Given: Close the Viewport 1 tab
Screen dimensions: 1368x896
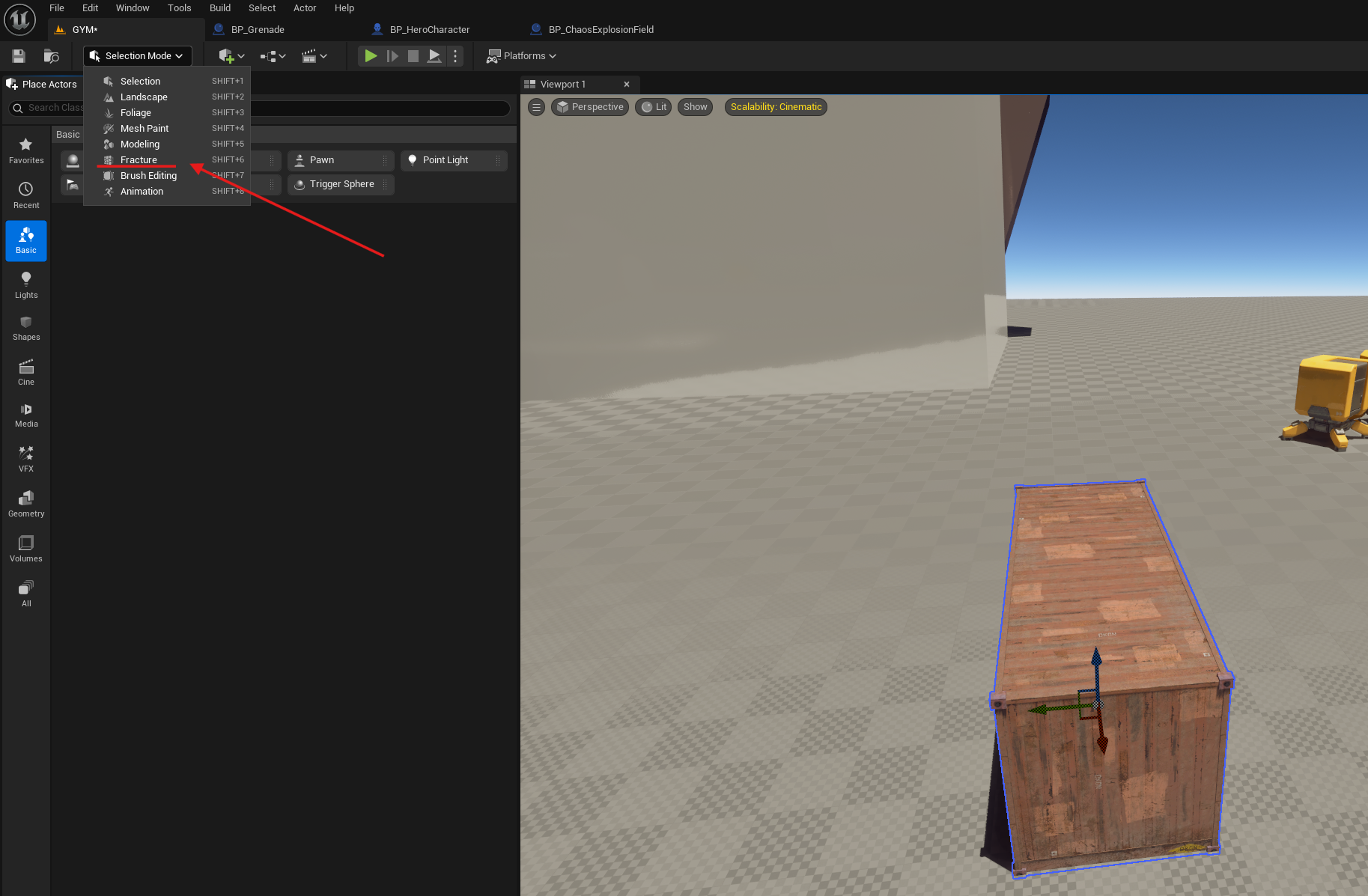Looking at the screenshot, I should [x=627, y=85].
